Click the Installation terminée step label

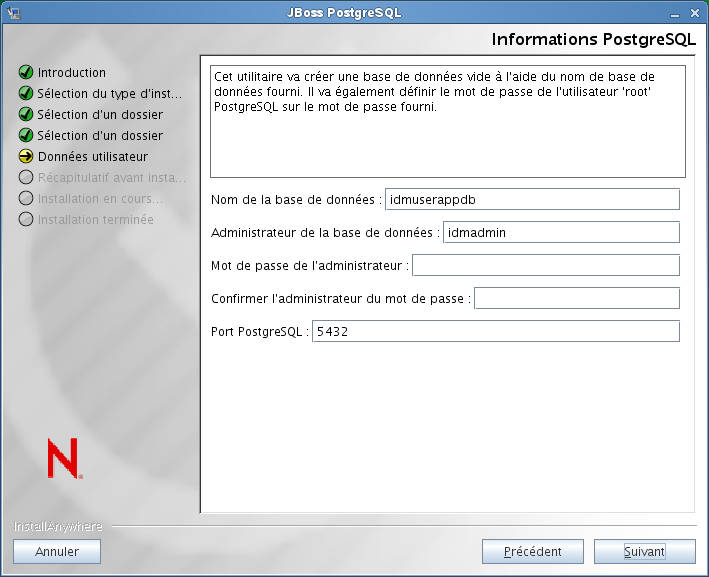pos(95,220)
